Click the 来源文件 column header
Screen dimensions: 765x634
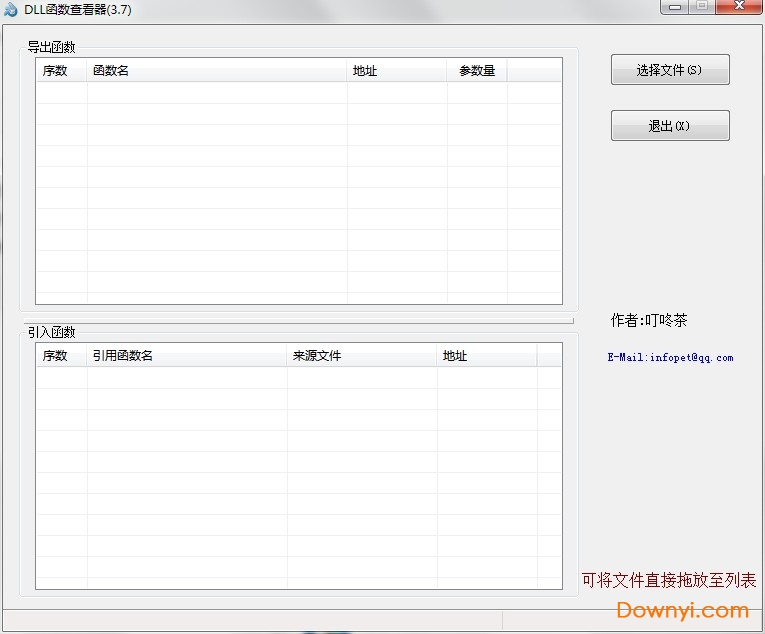[x=362, y=356]
